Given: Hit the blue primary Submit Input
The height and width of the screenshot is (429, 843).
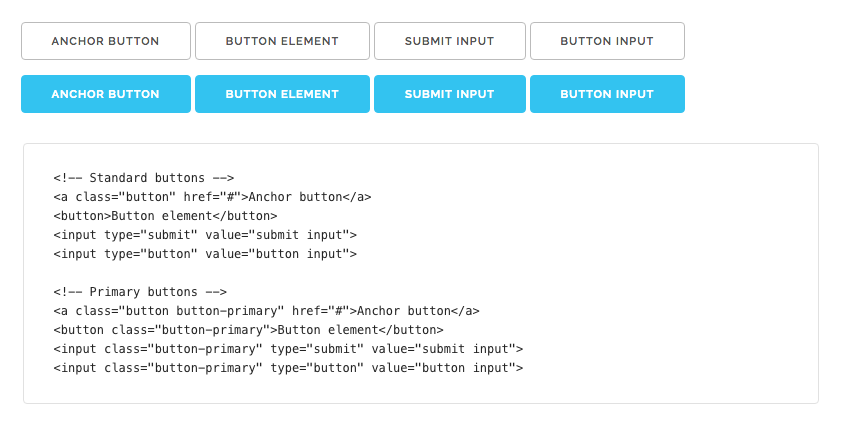Looking at the screenshot, I should click(x=449, y=94).
